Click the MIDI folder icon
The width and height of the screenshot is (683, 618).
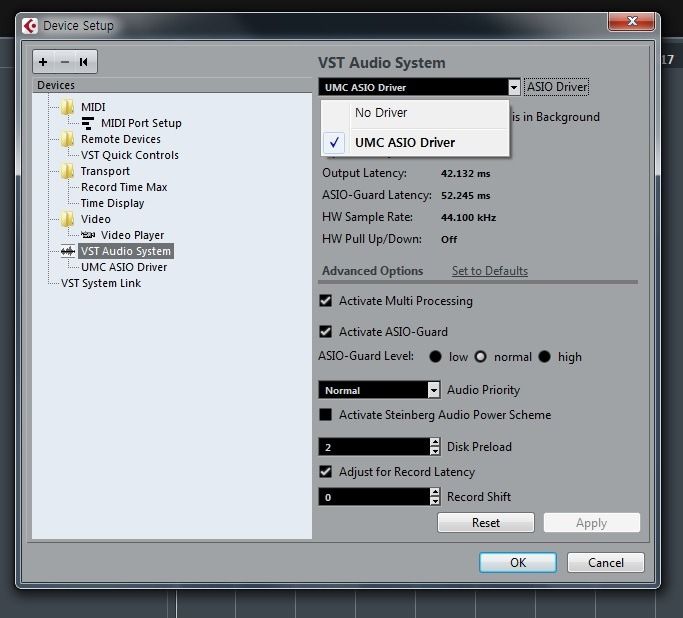tap(67, 107)
